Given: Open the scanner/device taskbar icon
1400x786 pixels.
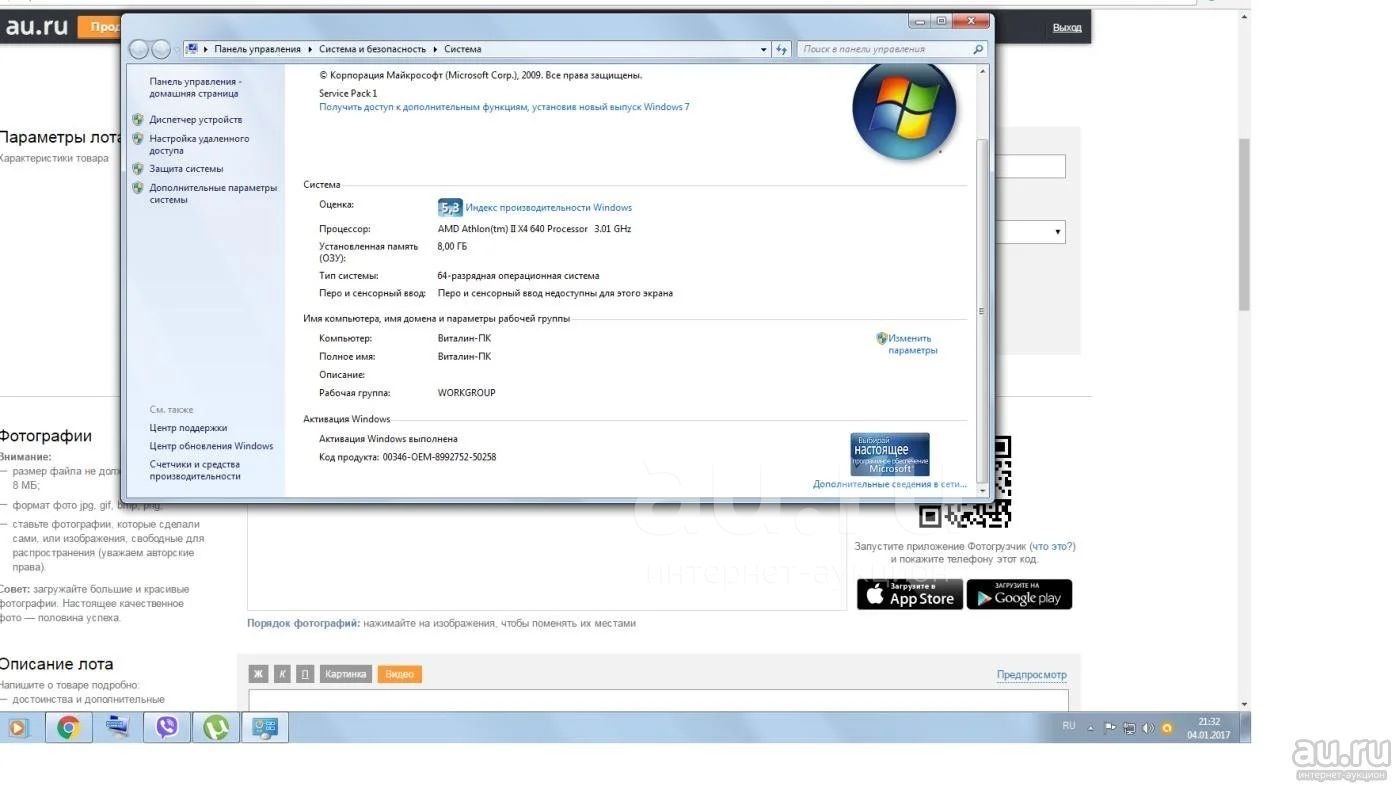Looking at the screenshot, I should (118, 727).
